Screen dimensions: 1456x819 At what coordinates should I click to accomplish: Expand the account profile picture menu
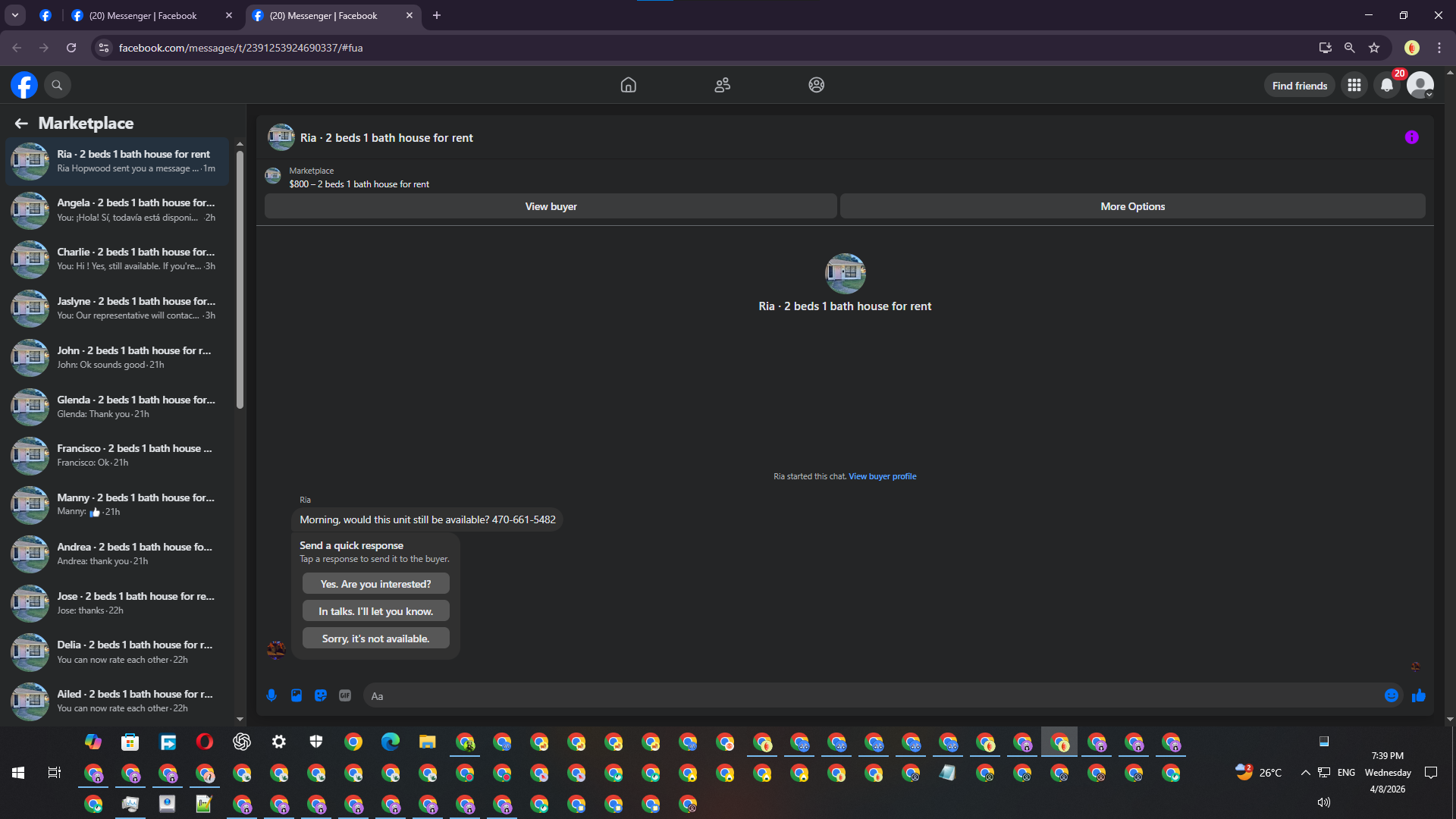pyautogui.click(x=1420, y=85)
